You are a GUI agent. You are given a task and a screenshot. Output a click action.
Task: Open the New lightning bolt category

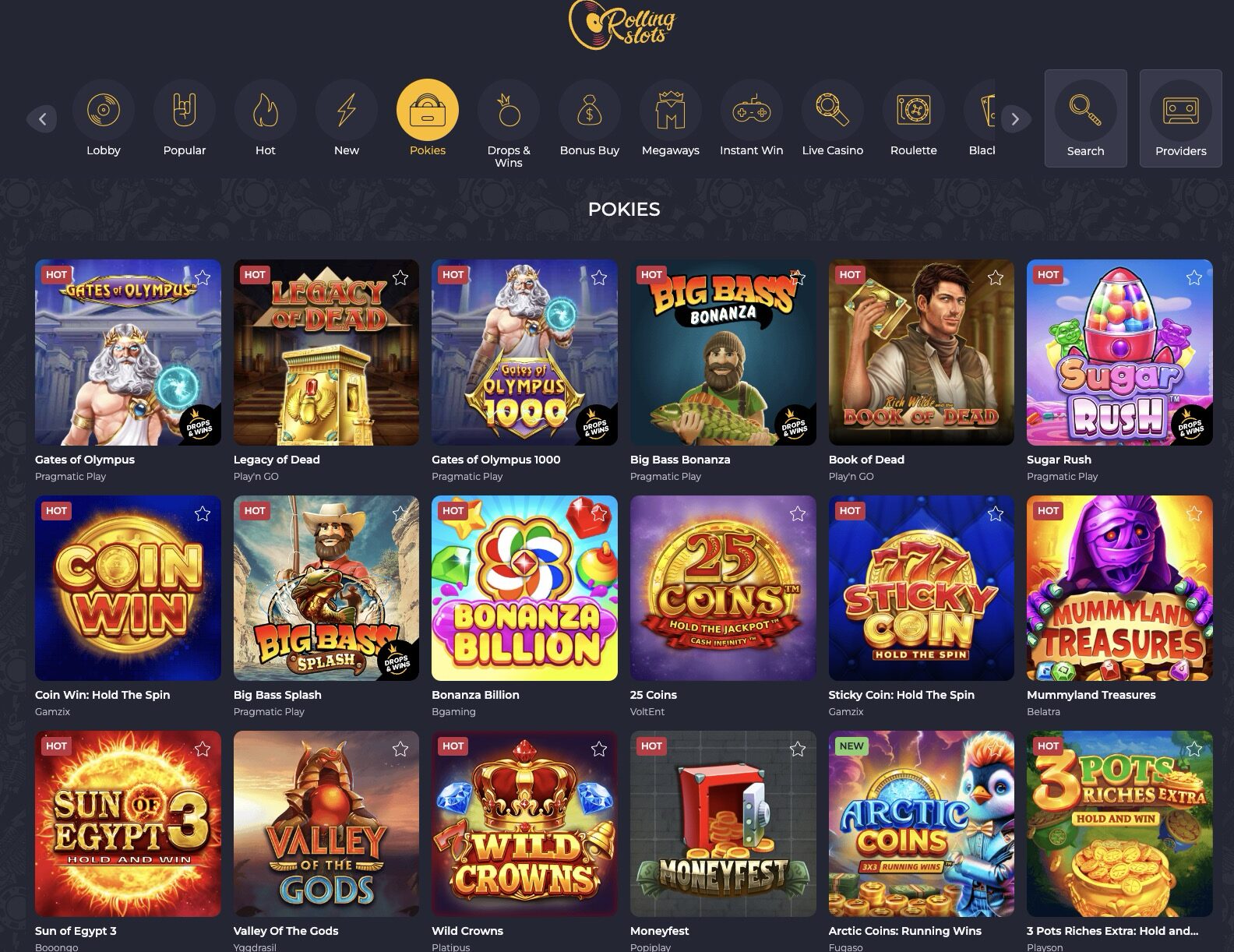(x=347, y=110)
